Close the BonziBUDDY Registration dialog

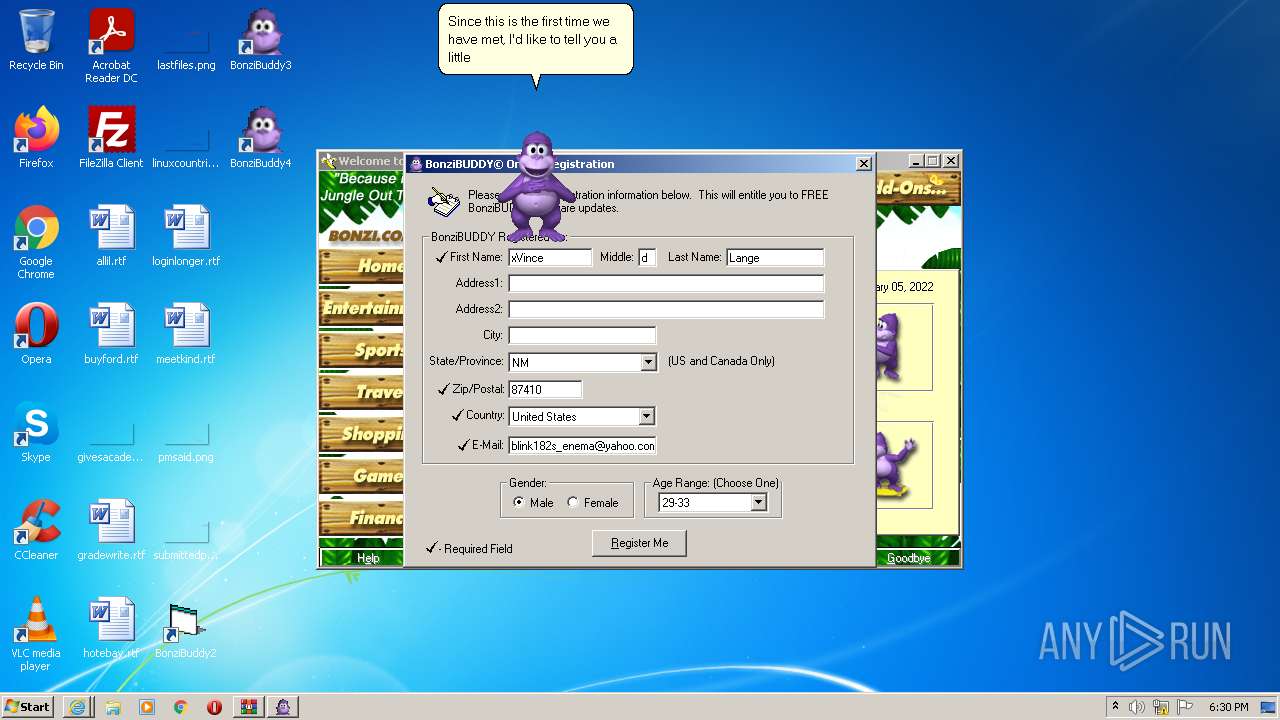[864, 164]
